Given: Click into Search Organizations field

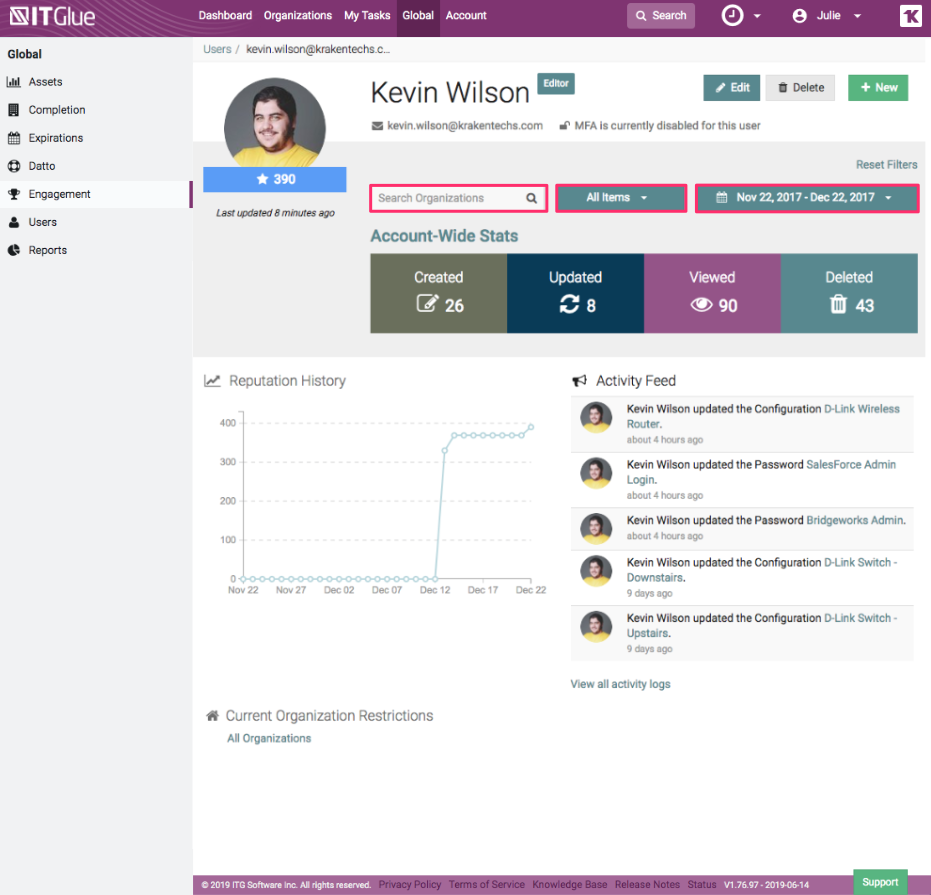Looking at the screenshot, I should pos(448,199).
